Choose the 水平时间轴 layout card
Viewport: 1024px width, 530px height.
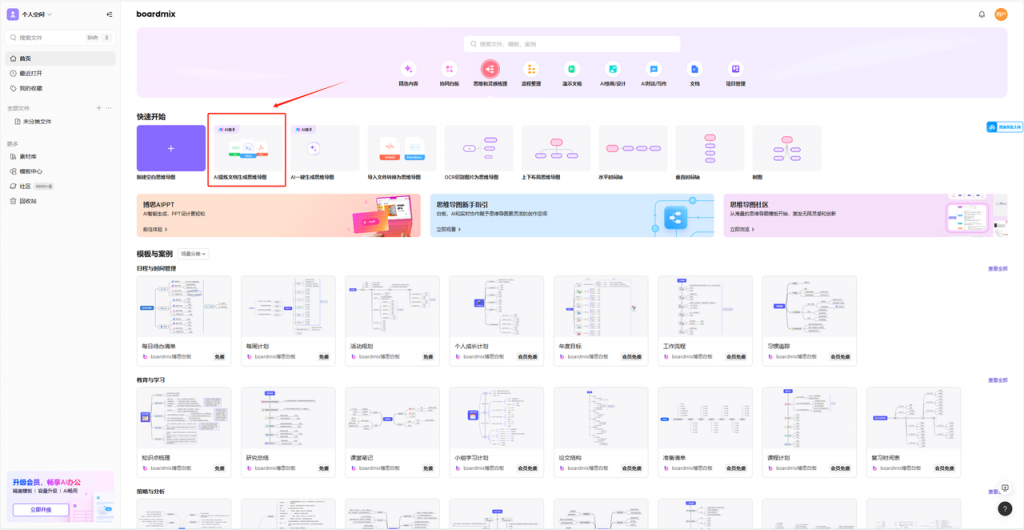(x=633, y=148)
